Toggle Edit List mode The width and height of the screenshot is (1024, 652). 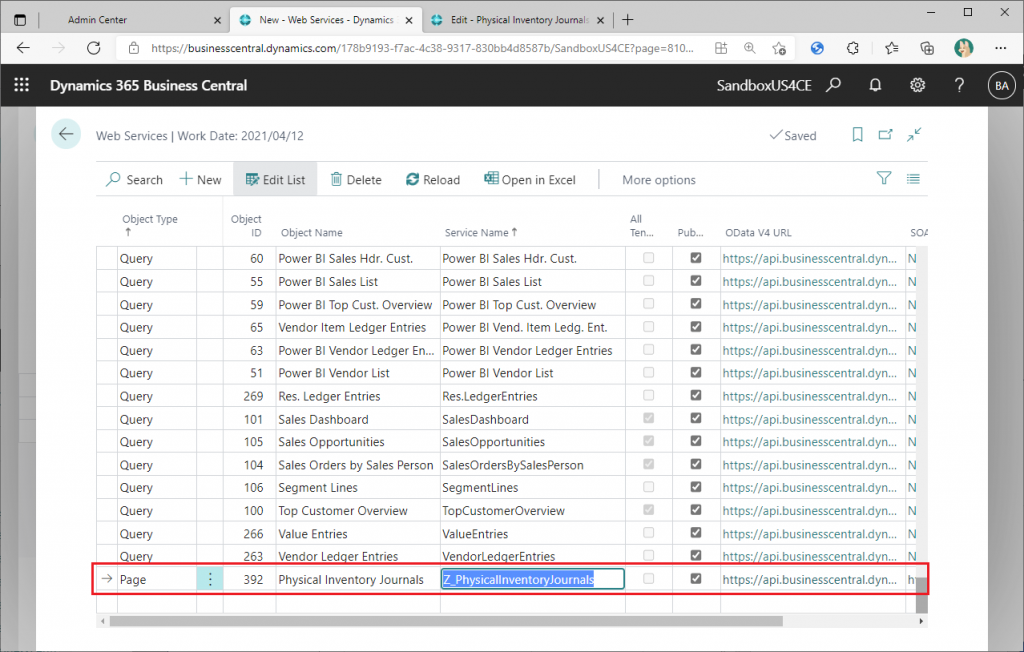click(275, 180)
